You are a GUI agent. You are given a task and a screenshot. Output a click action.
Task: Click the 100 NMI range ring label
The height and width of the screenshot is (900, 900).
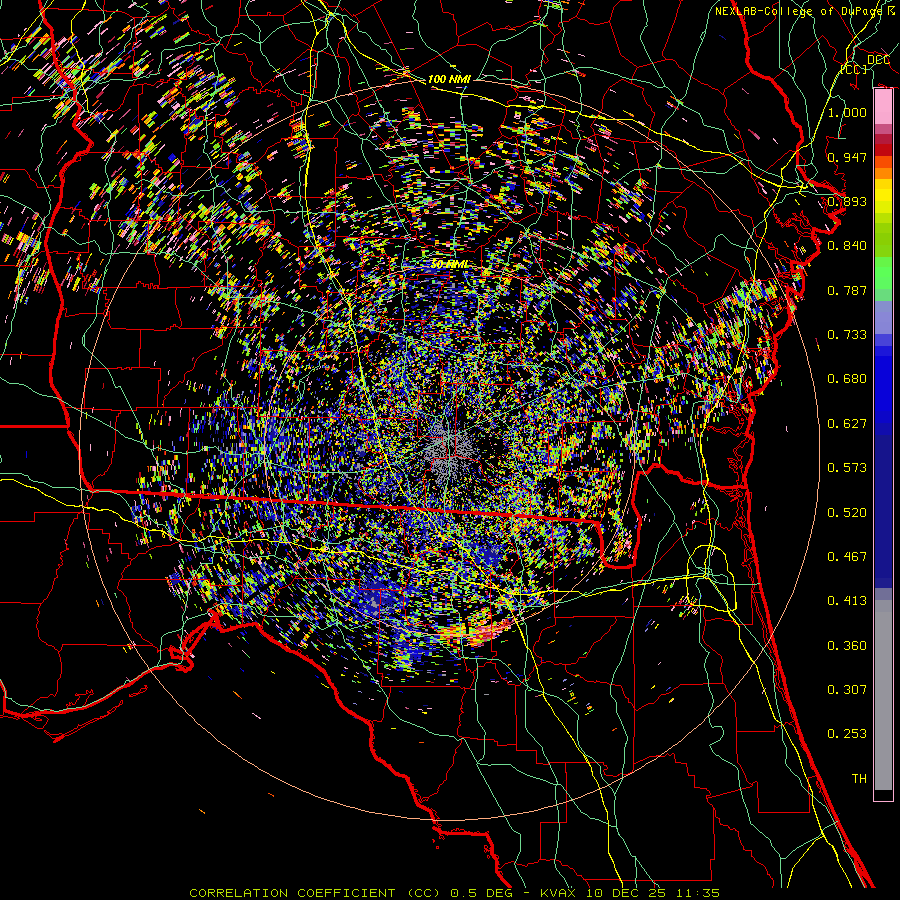pyautogui.click(x=449, y=79)
